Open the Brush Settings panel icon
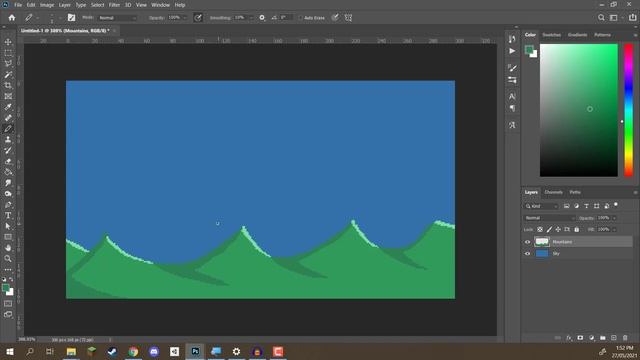Image resolution: width=640 pixels, height=360 pixels. [512, 80]
